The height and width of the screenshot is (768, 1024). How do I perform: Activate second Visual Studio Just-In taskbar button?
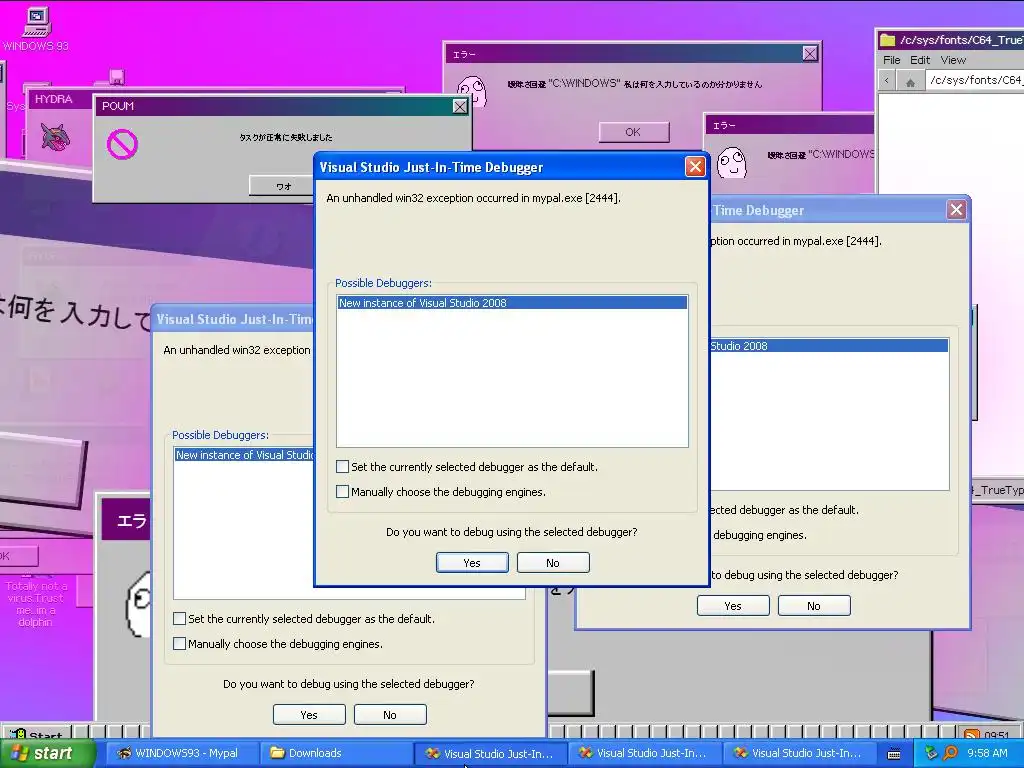(x=645, y=753)
